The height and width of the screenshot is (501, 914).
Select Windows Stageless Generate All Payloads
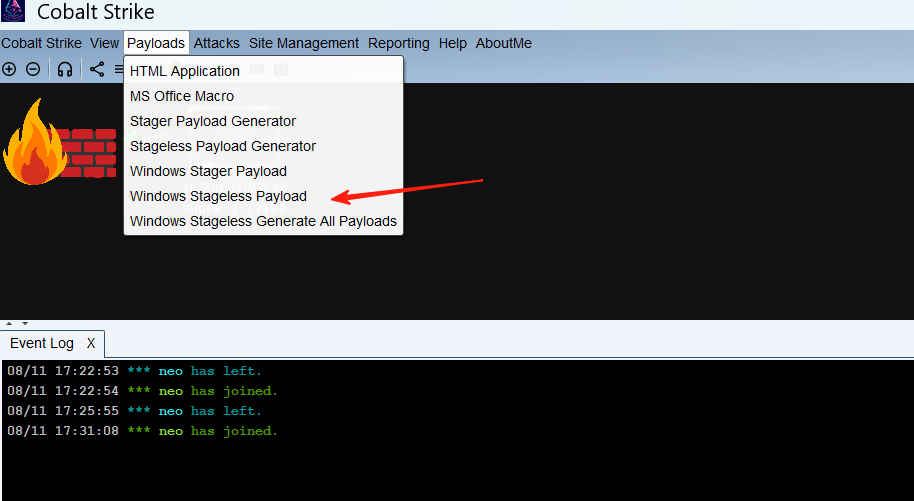pos(263,222)
